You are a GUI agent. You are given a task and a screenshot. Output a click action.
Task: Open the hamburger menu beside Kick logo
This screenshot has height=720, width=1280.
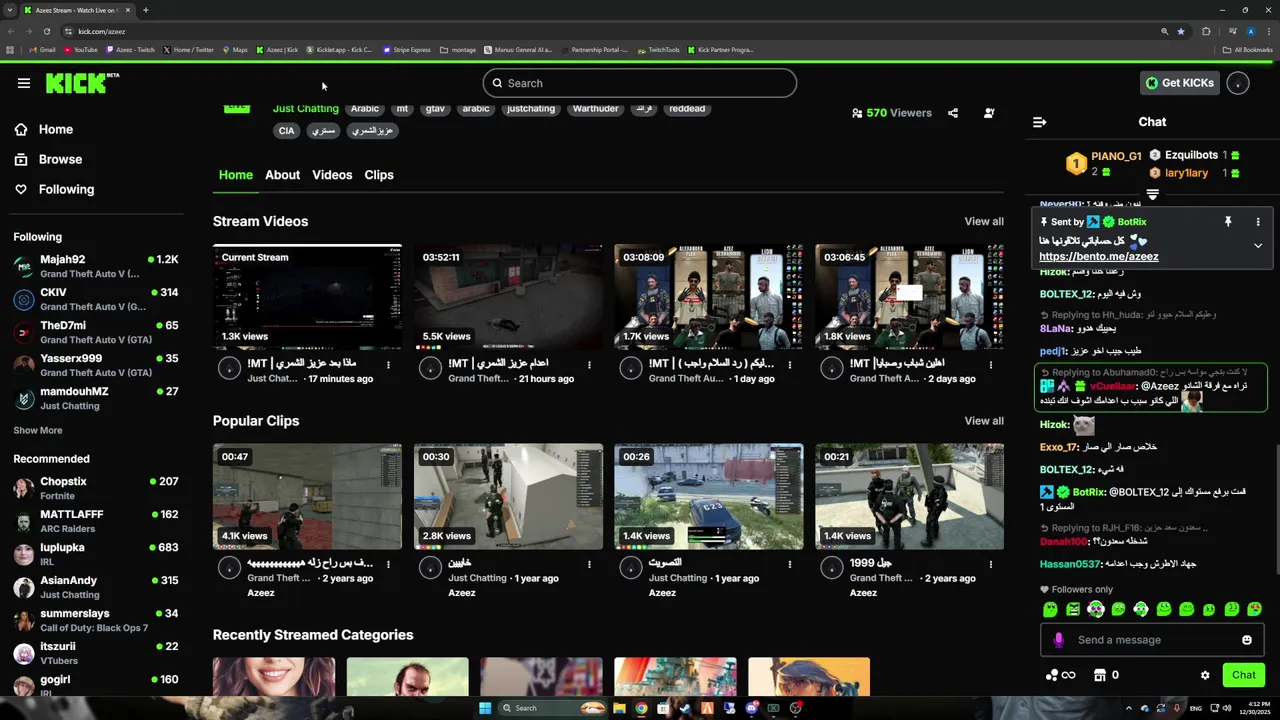[x=23, y=83]
